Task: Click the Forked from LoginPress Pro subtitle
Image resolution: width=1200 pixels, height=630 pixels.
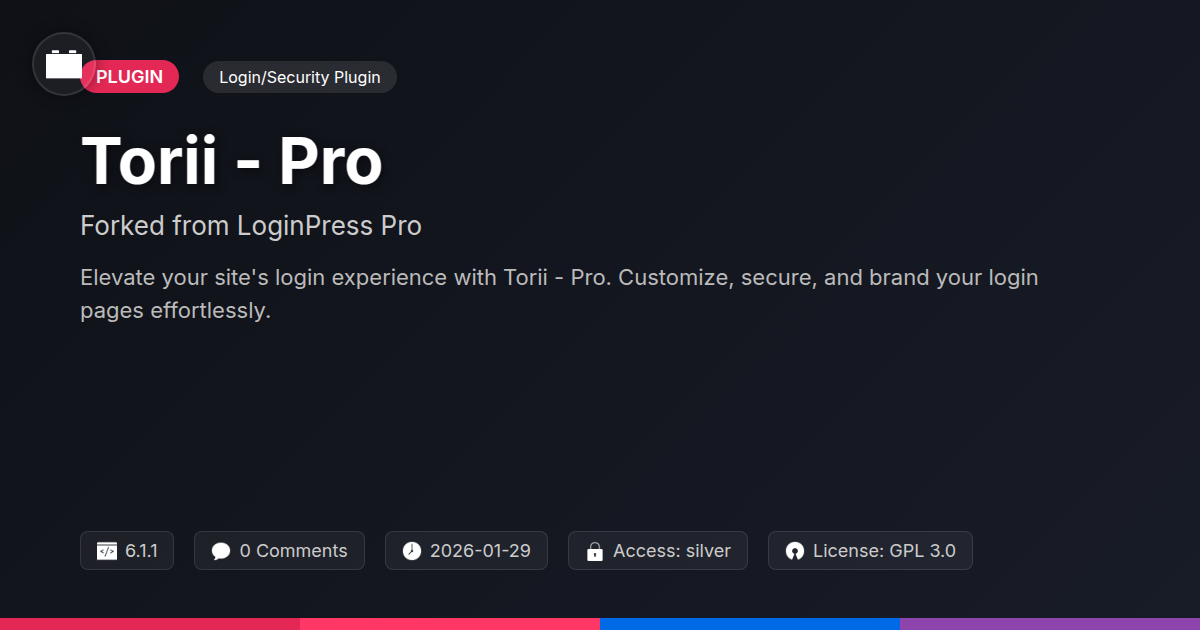Action: [x=251, y=226]
